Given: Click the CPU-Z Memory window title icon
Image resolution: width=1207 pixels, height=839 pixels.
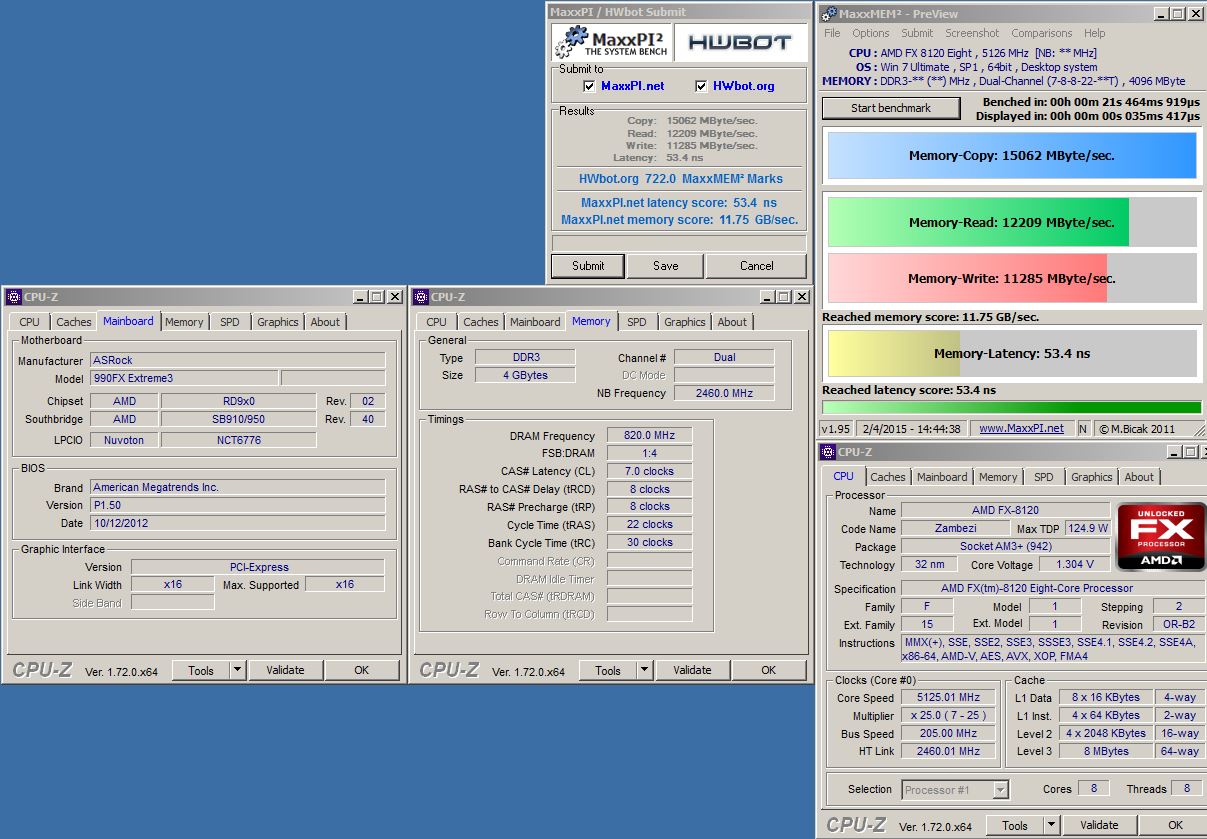Looking at the screenshot, I should pyautogui.click(x=421, y=297).
